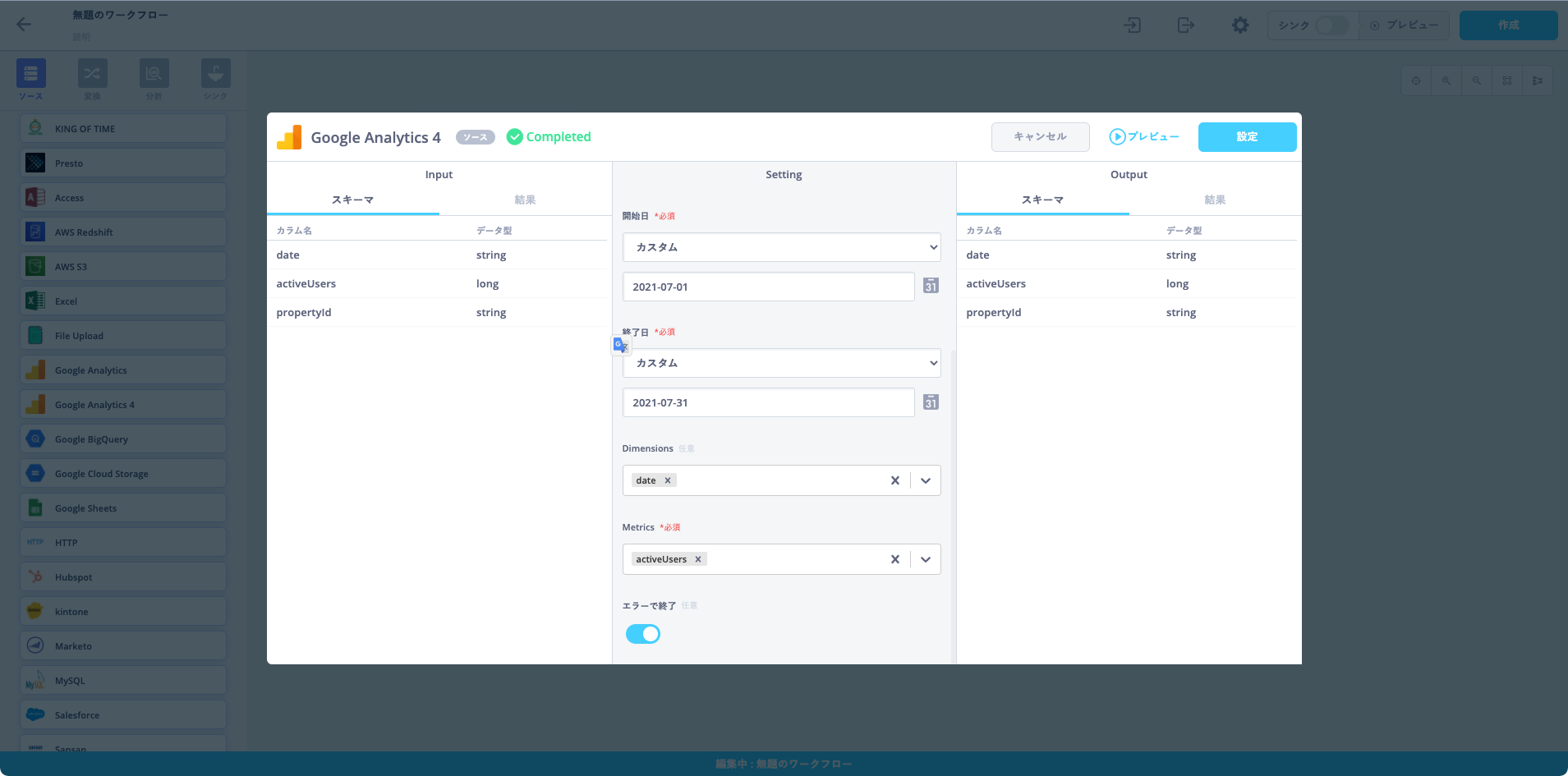Screen dimensions: 1568x776
Task: Click the workflow title 無題のワークフロー
Action: pyautogui.click(x=120, y=15)
